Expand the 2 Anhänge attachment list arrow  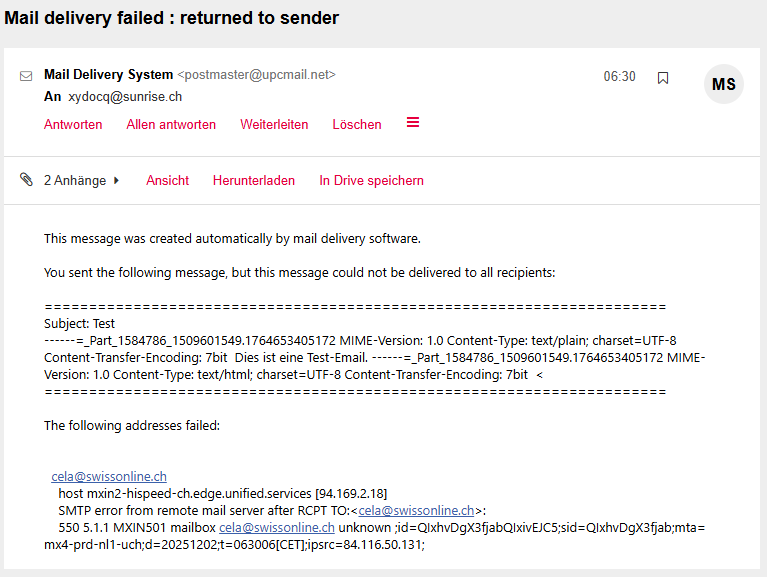coord(117,181)
